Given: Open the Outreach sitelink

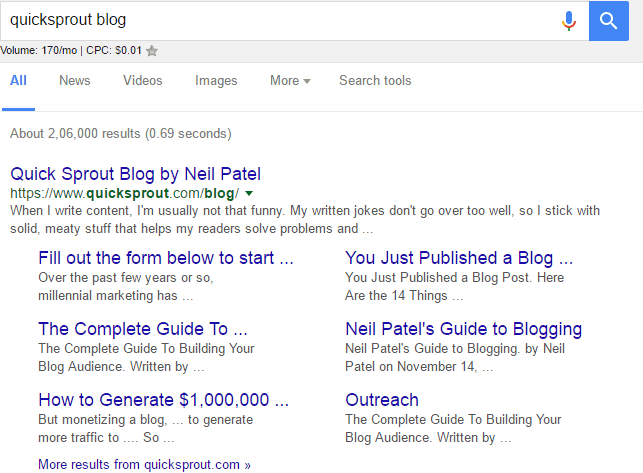Looking at the screenshot, I should click(x=382, y=400).
